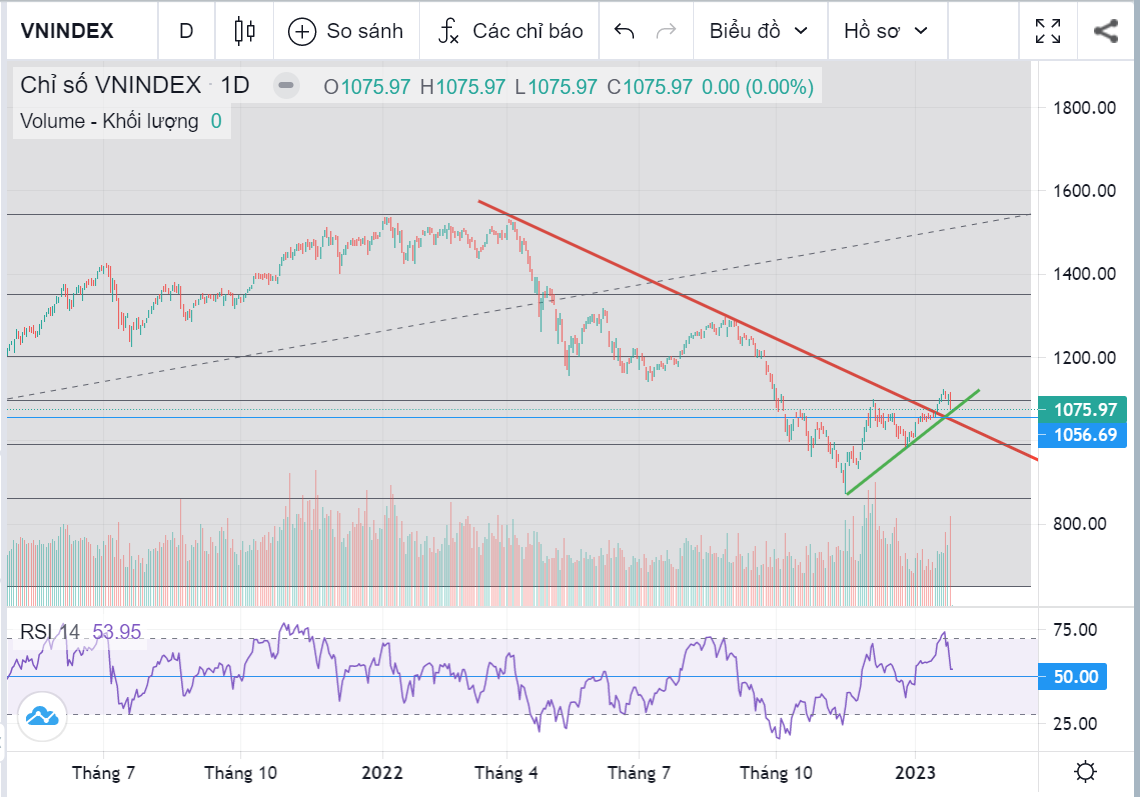This screenshot has height=797, width=1140.
Task: Undo the last chart action
Action: tap(624, 31)
